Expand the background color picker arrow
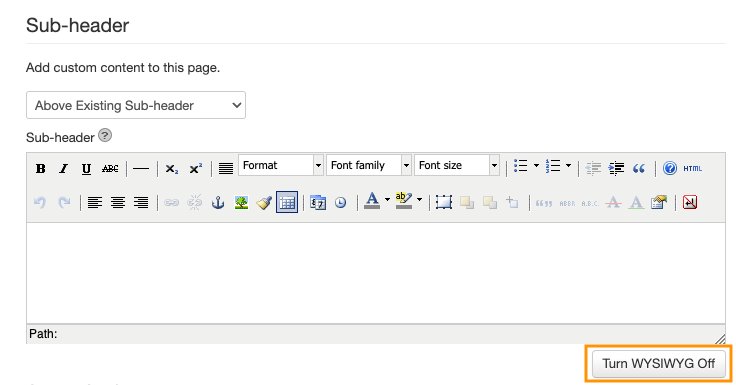 click(419, 200)
